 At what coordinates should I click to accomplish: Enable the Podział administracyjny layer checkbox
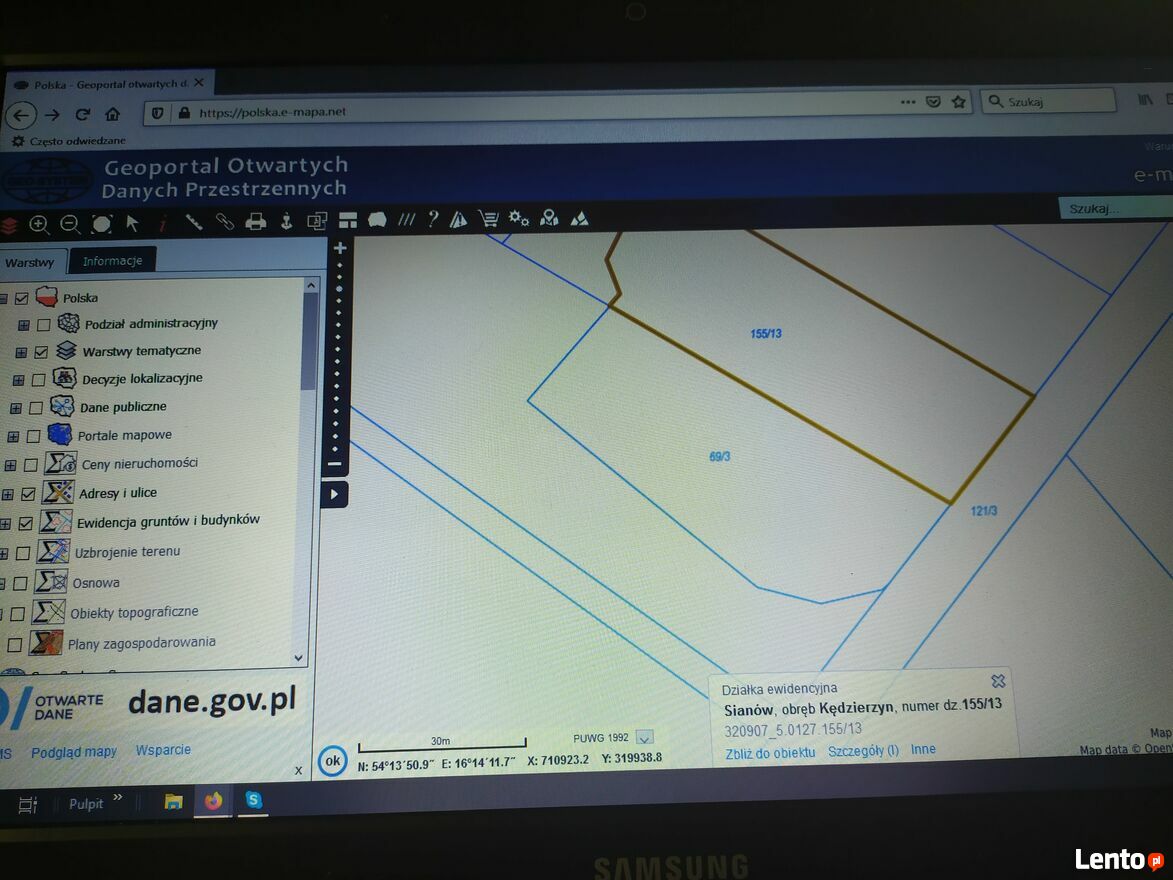(43, 325)
